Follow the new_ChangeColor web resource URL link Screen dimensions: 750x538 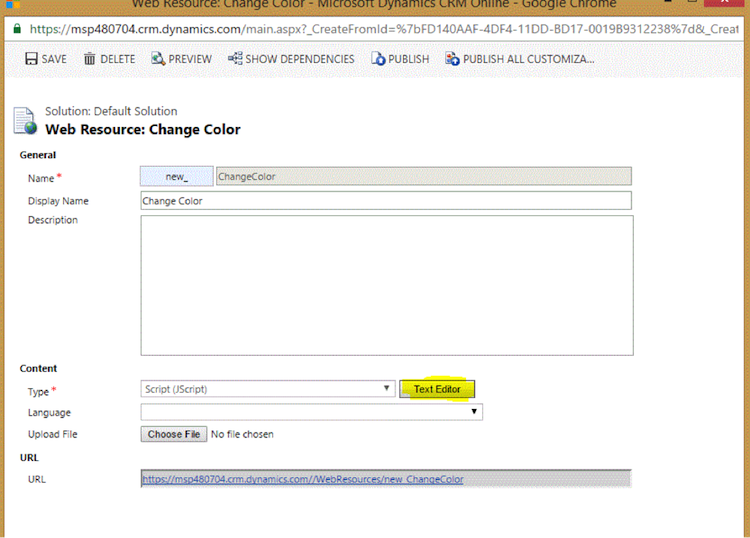(x=303, y=479)
